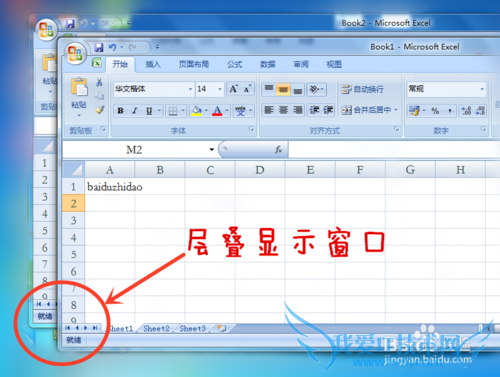Switch to the 页面布局 ribbon tab

click(x=194, y=64)
